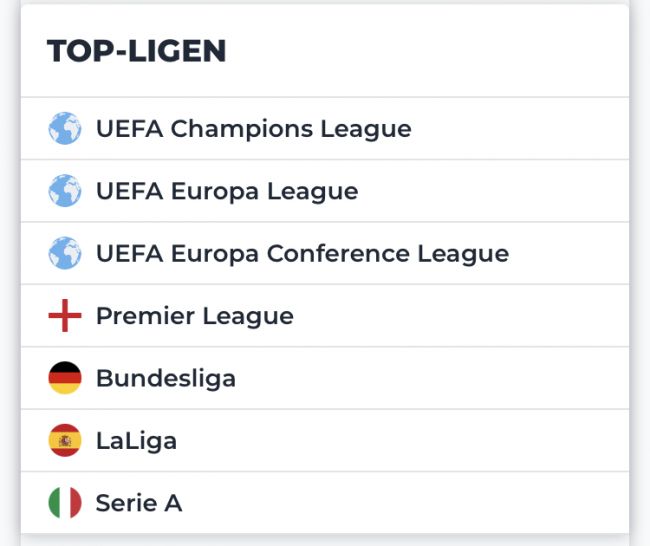Screen dimensions: 650x546
Task: Click the globe icon beside UEFA Champions League
Action: pos(65,129)
